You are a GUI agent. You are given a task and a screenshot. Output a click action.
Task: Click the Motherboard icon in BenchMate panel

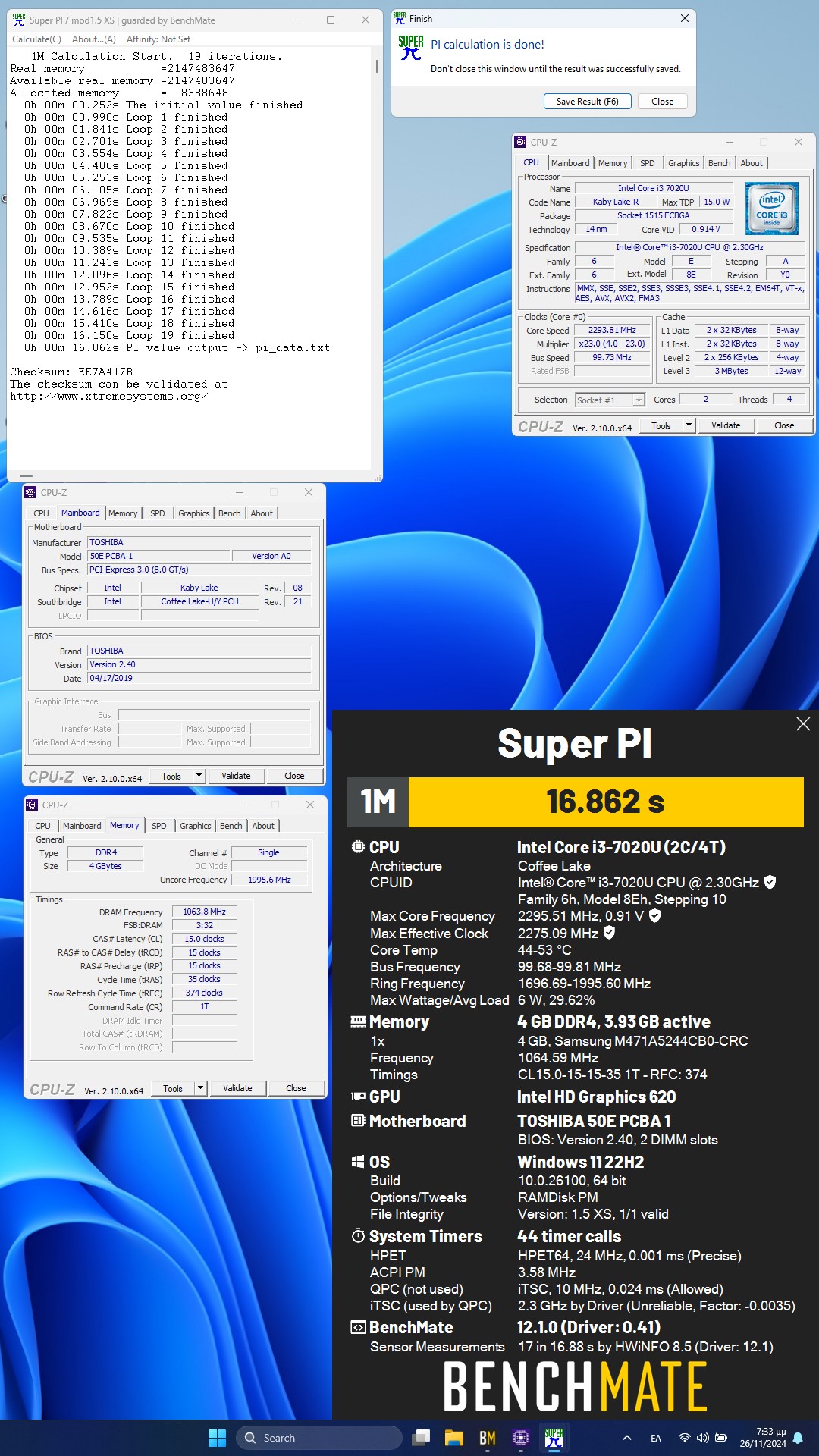pyautogui.click(x=358, y=1121)
